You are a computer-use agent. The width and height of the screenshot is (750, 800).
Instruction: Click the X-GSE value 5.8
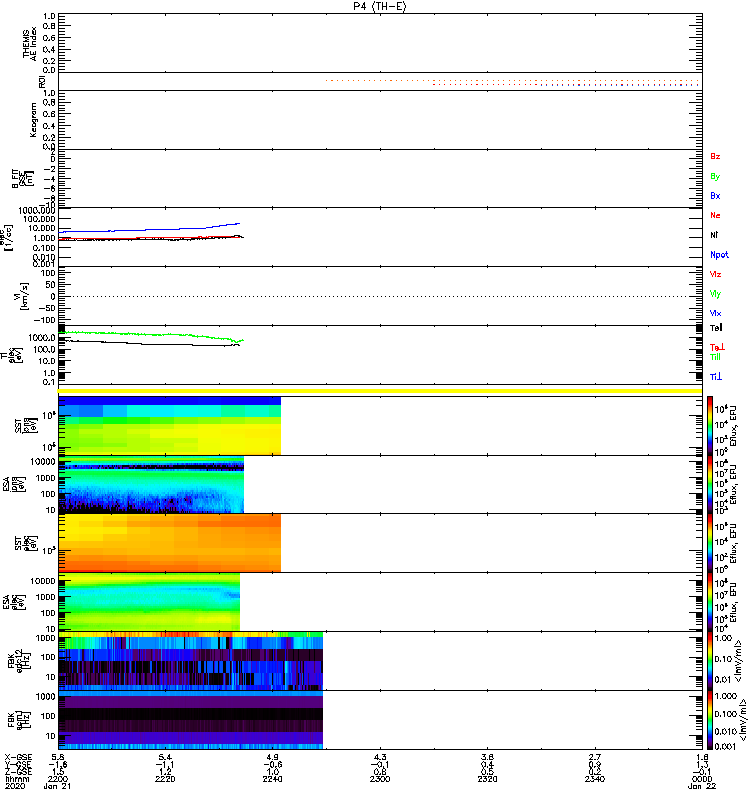click(x=58, y=757)
